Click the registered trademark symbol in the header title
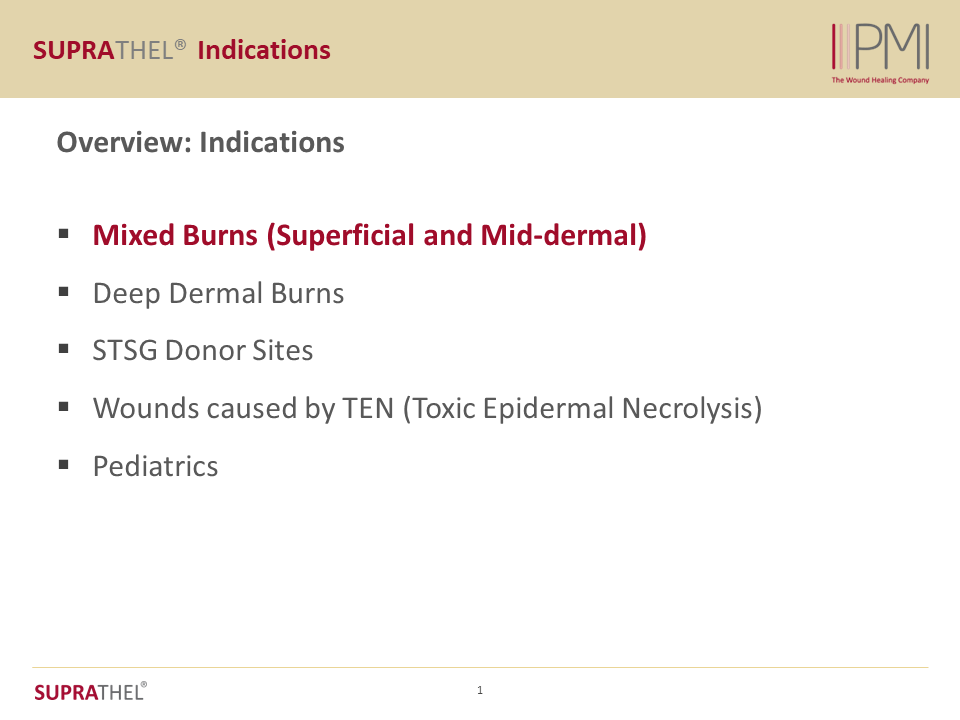 coord(181,45)
